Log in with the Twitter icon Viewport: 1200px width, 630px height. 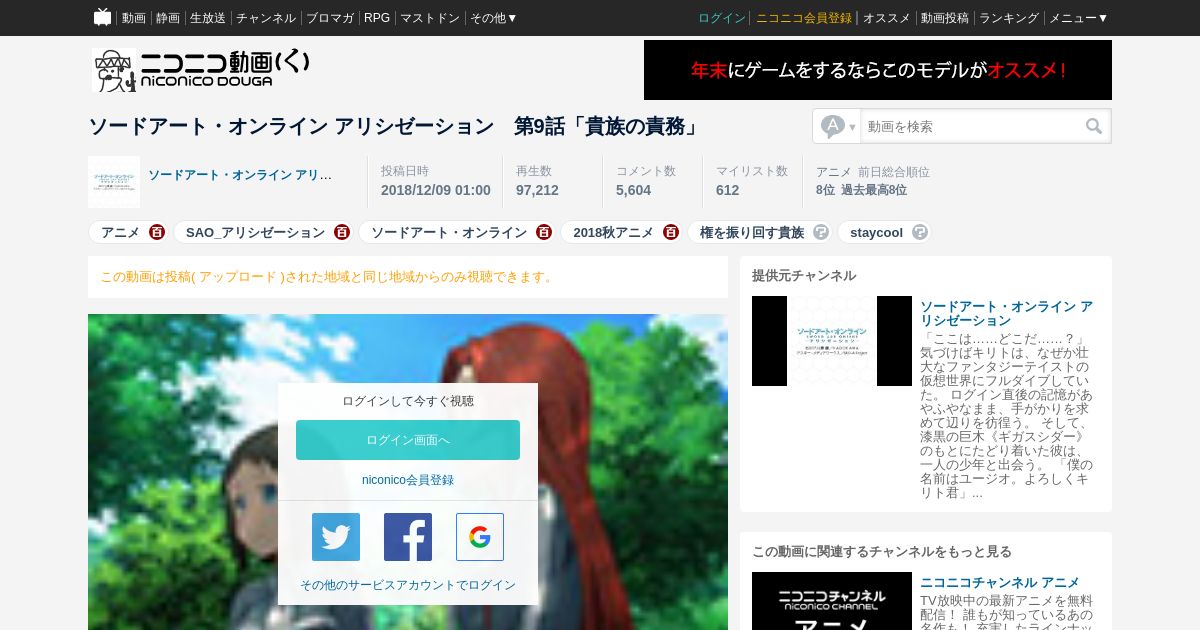pyautogui.click(x=336, y=537)
